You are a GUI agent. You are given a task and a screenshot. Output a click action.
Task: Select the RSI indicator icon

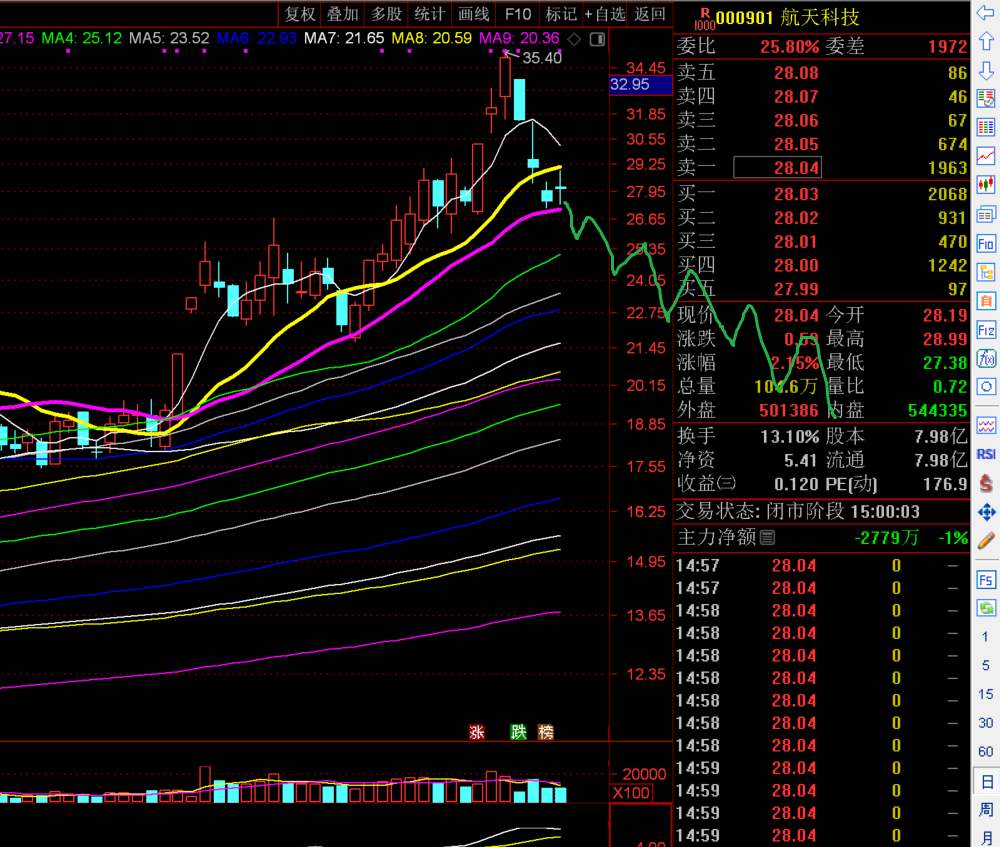click(986, 454)
